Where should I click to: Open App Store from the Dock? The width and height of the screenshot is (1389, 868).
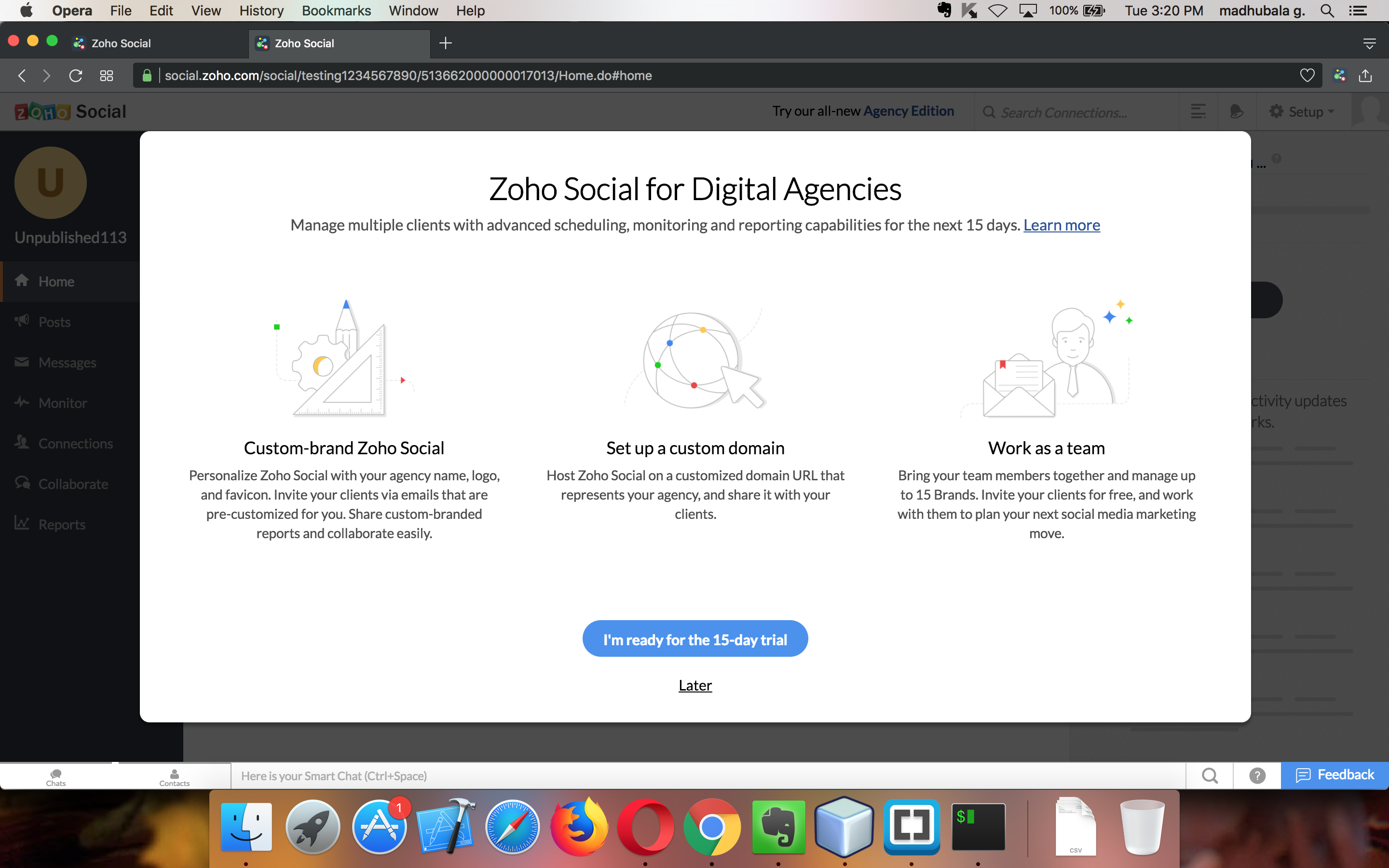380,827
